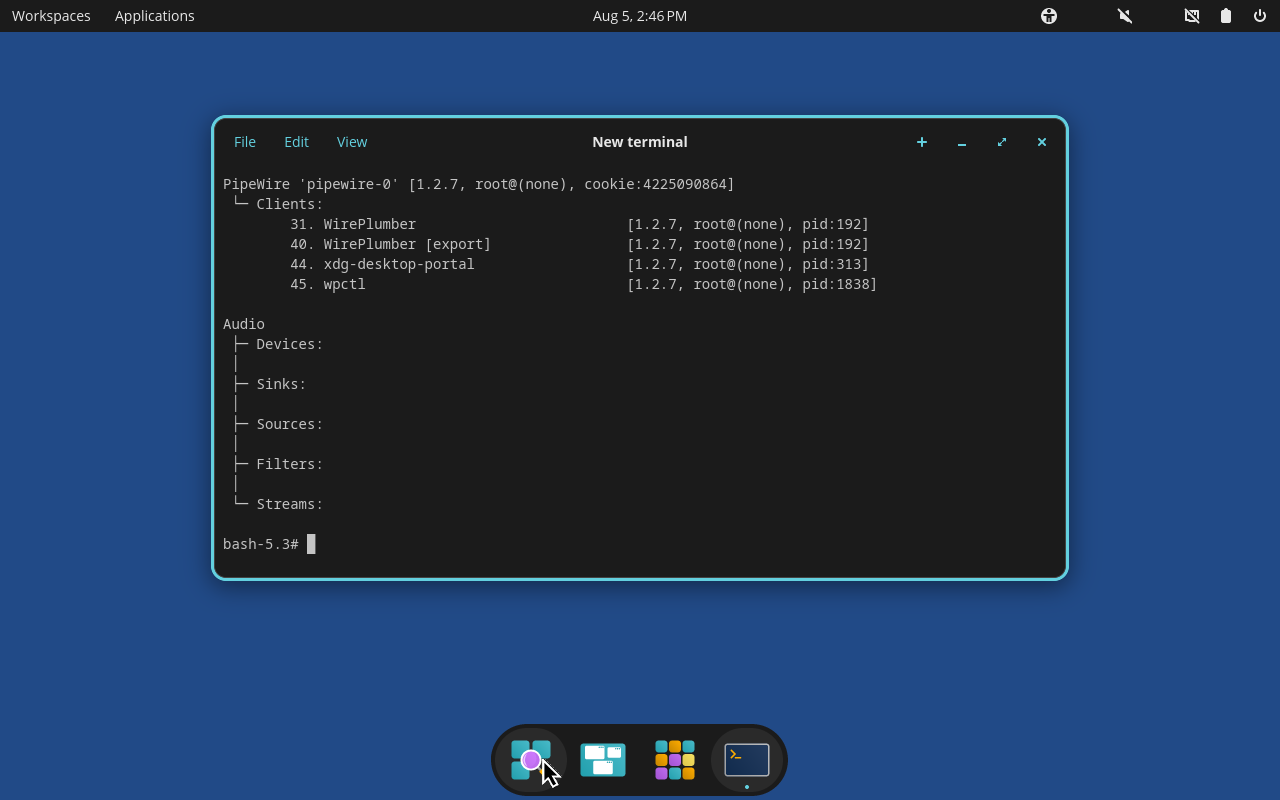Click the Applications button in top panel
This screenshot has width=1280, height=800.
coord(155,16)
